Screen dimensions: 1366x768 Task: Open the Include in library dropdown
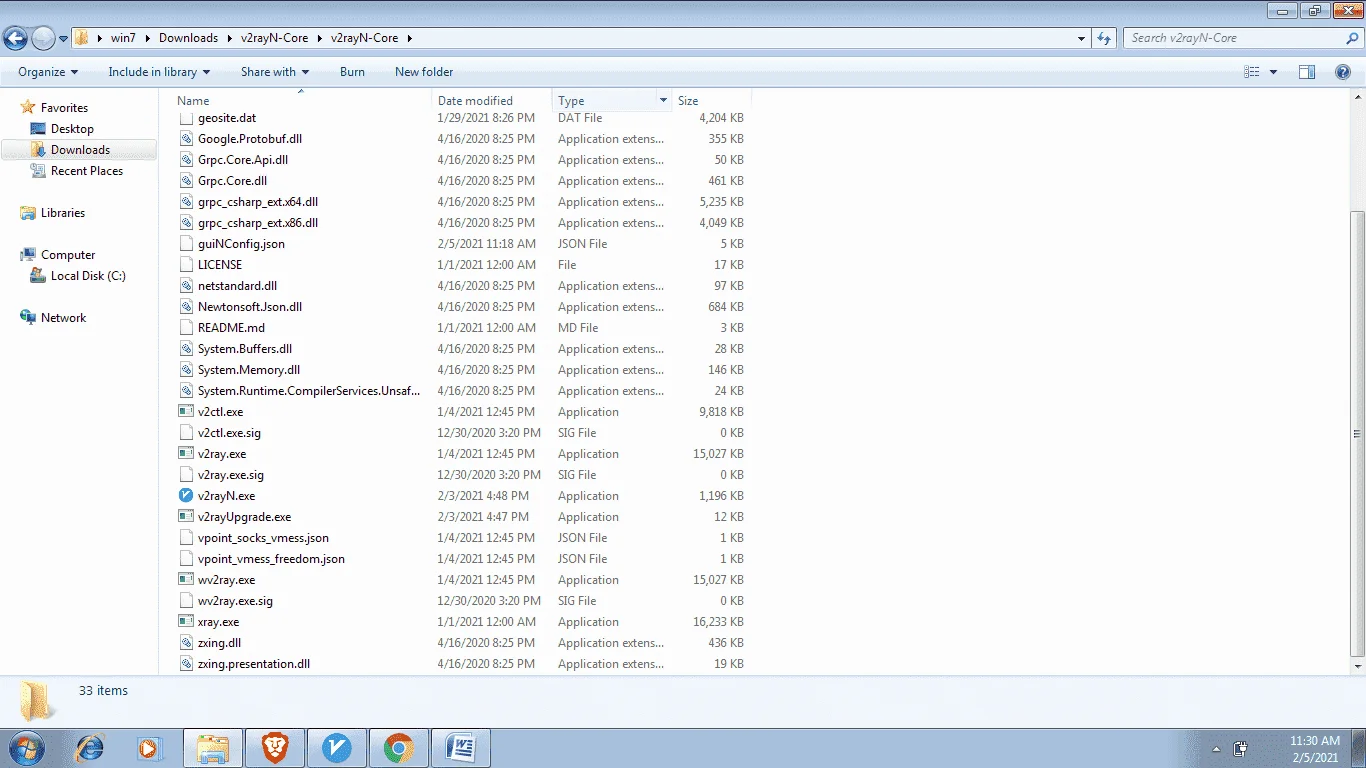click(x=159, y=72)
